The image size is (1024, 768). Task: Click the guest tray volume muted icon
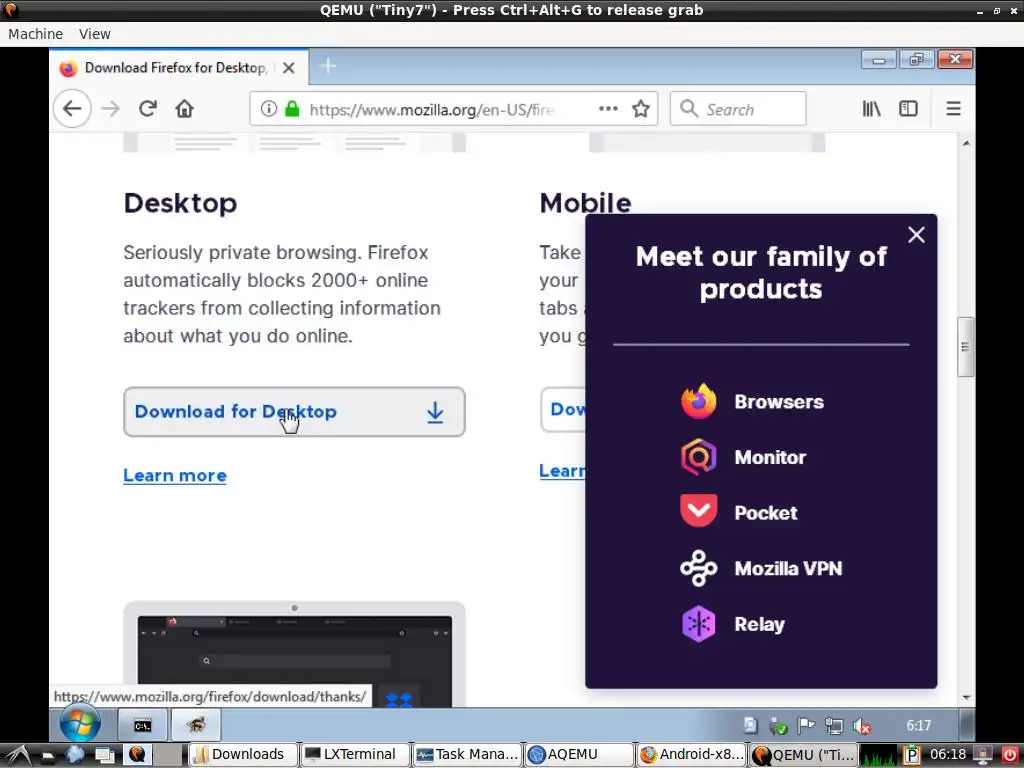[862, 726]
